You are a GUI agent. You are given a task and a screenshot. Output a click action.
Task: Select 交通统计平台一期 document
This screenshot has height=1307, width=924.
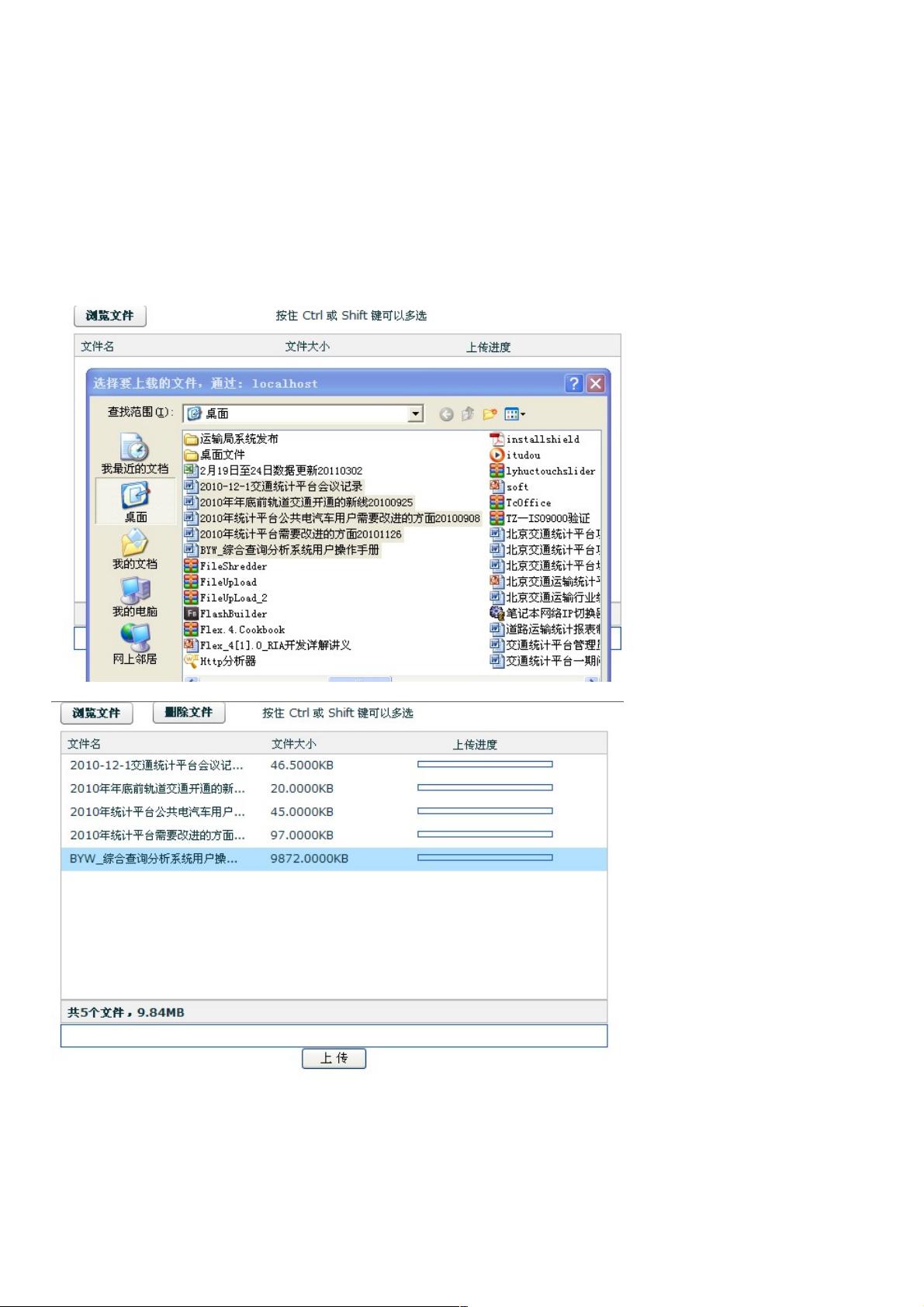coord(545,661)
